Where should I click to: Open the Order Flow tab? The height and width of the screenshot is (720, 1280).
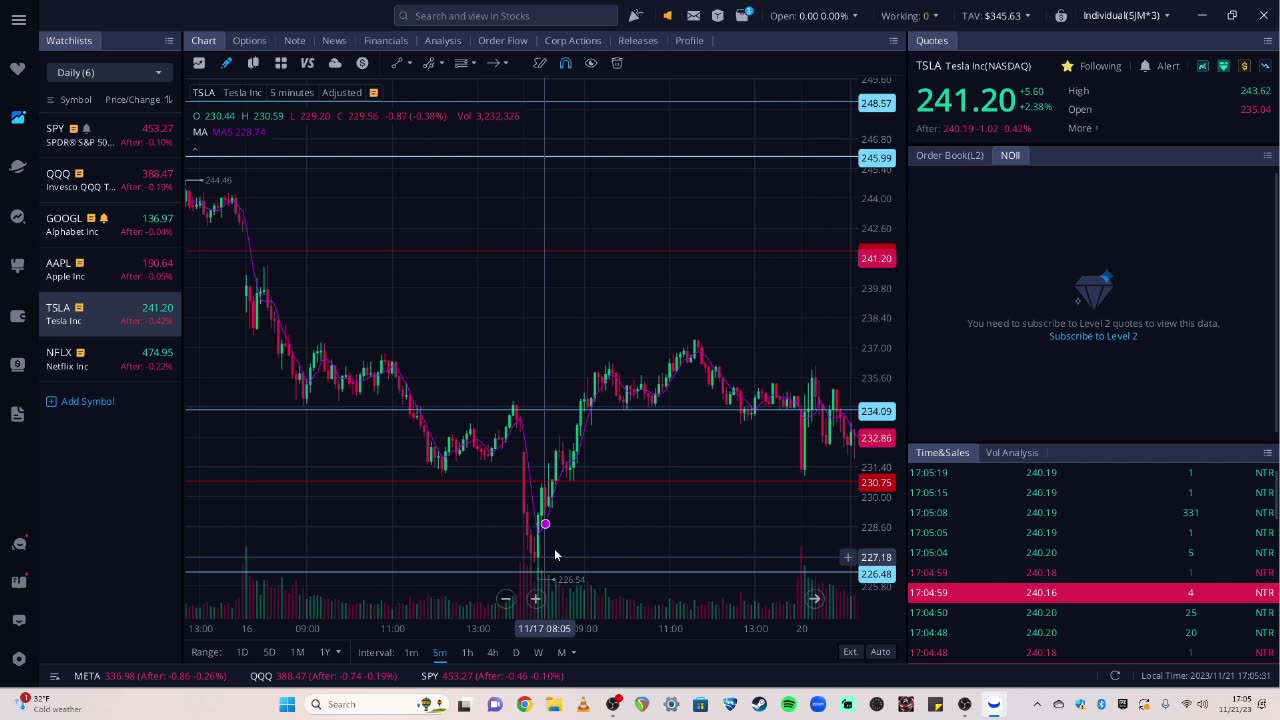tap(502, 40)
